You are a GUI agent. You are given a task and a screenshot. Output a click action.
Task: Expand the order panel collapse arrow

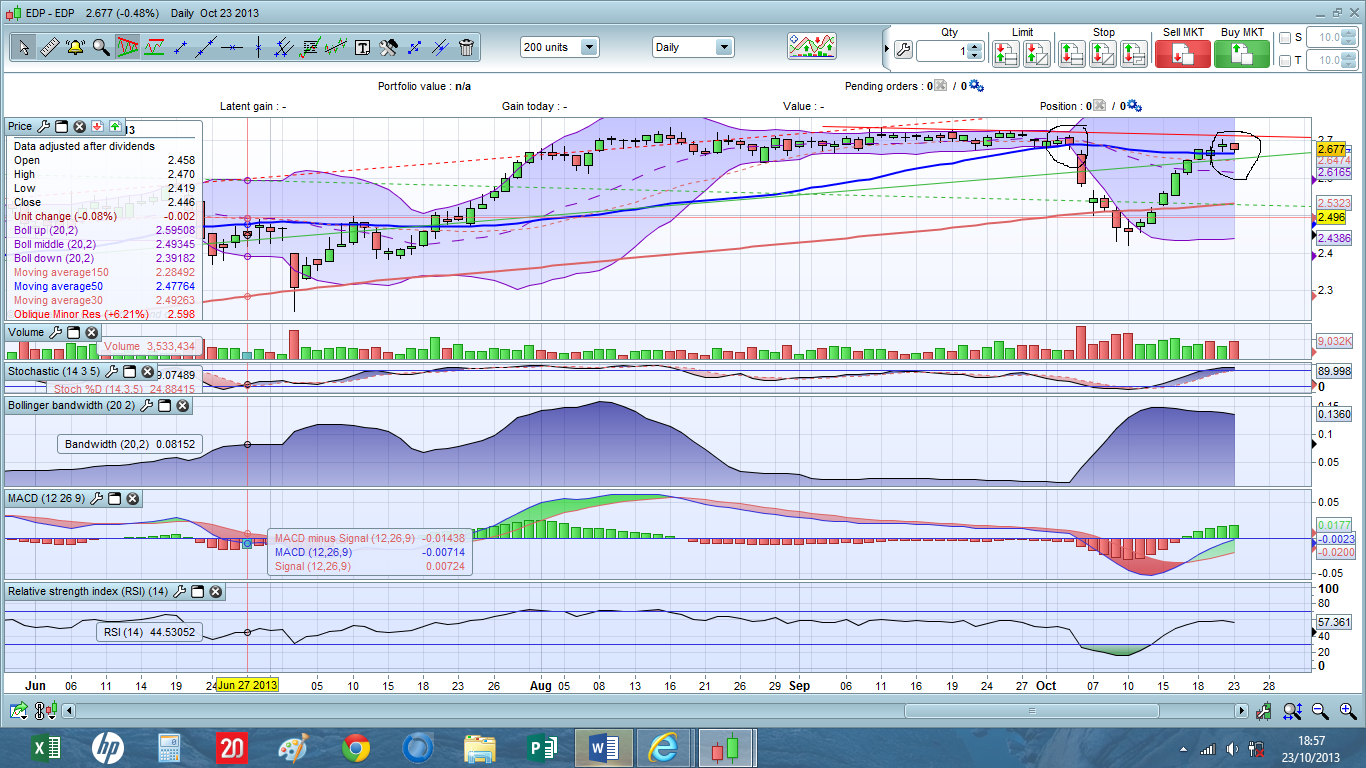coord(886,47)
